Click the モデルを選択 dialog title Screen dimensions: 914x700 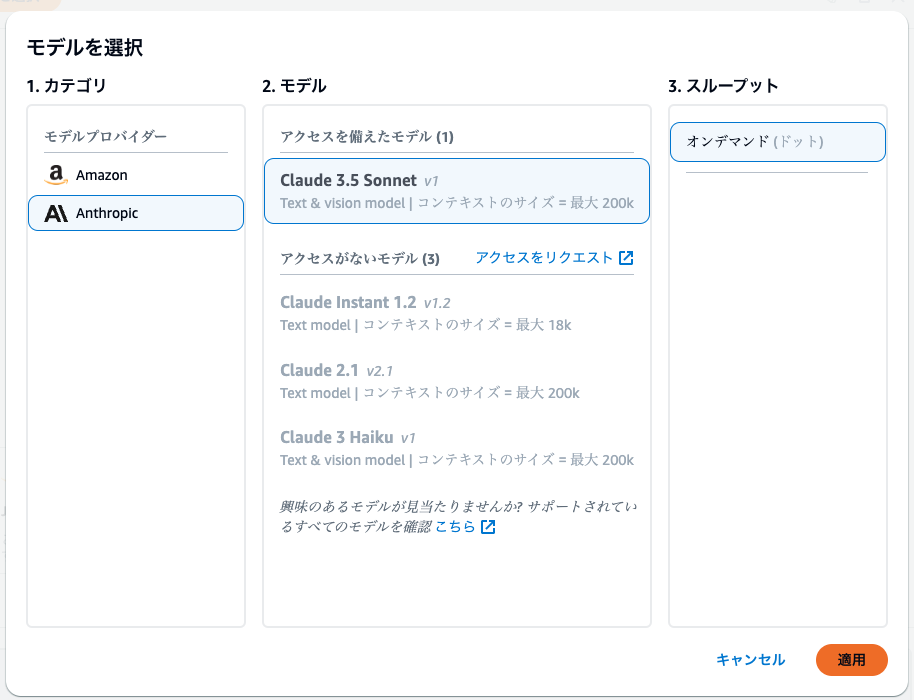[x=85, y=47]
